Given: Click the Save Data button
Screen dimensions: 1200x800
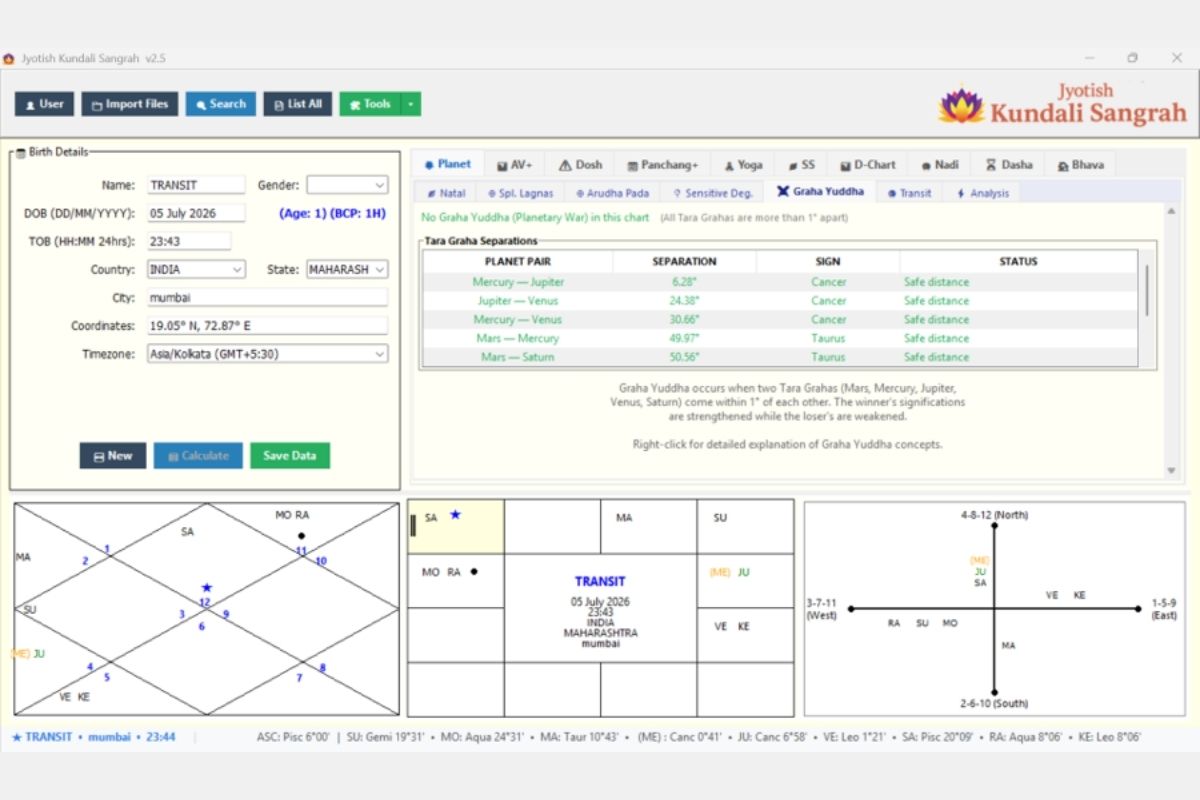Looking at the screenshot, I should 290,455.
